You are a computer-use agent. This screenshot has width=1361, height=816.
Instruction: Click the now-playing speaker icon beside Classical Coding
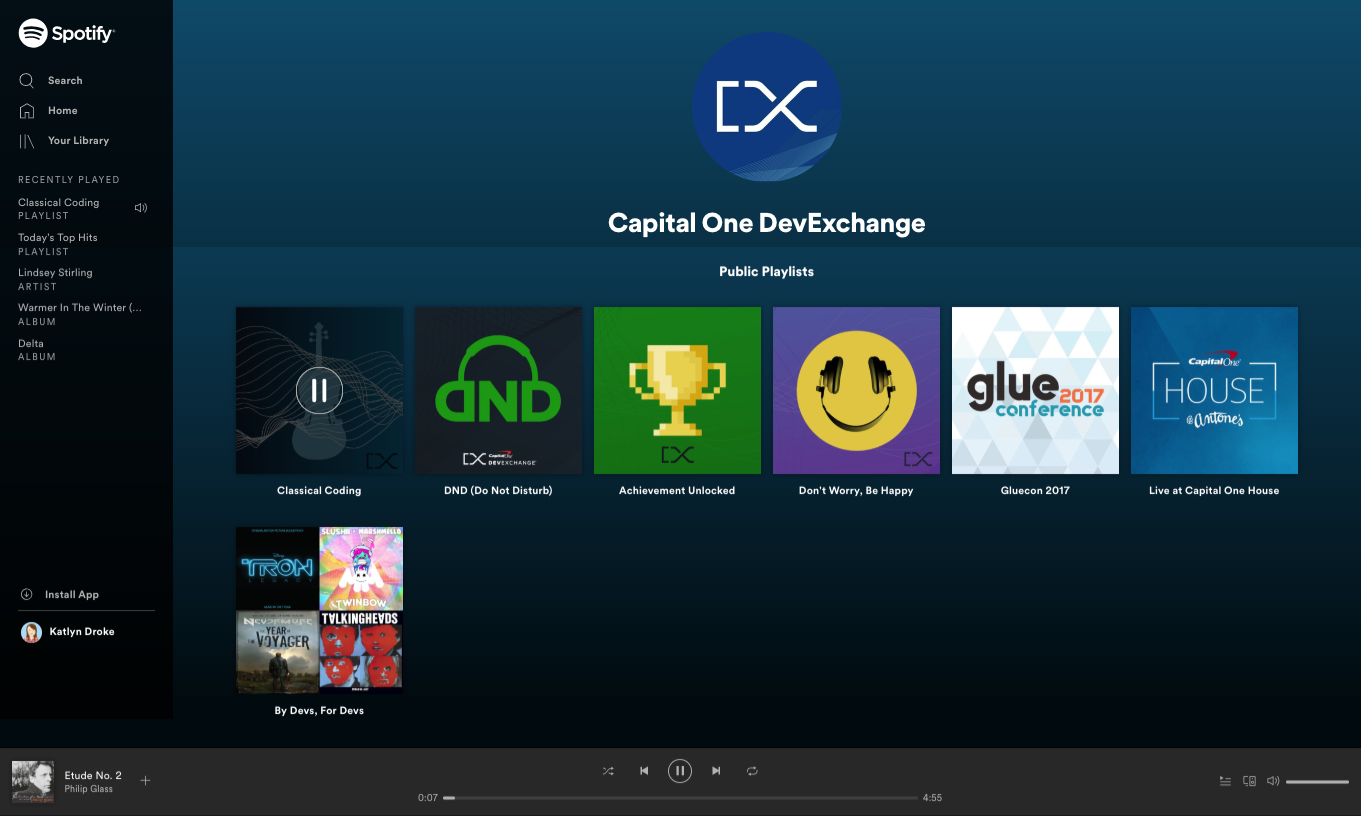tap(141, 208)
